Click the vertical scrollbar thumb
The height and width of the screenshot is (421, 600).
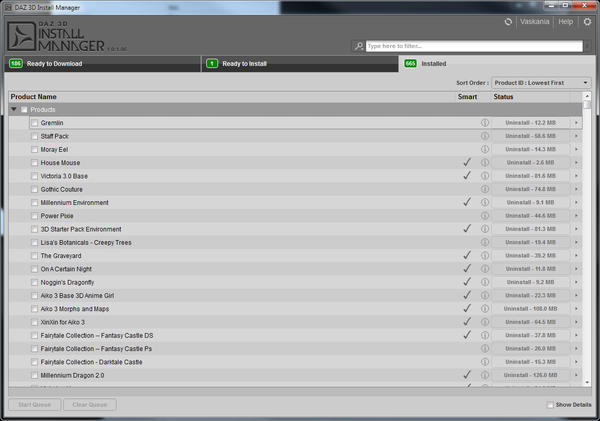coord(587,104)
